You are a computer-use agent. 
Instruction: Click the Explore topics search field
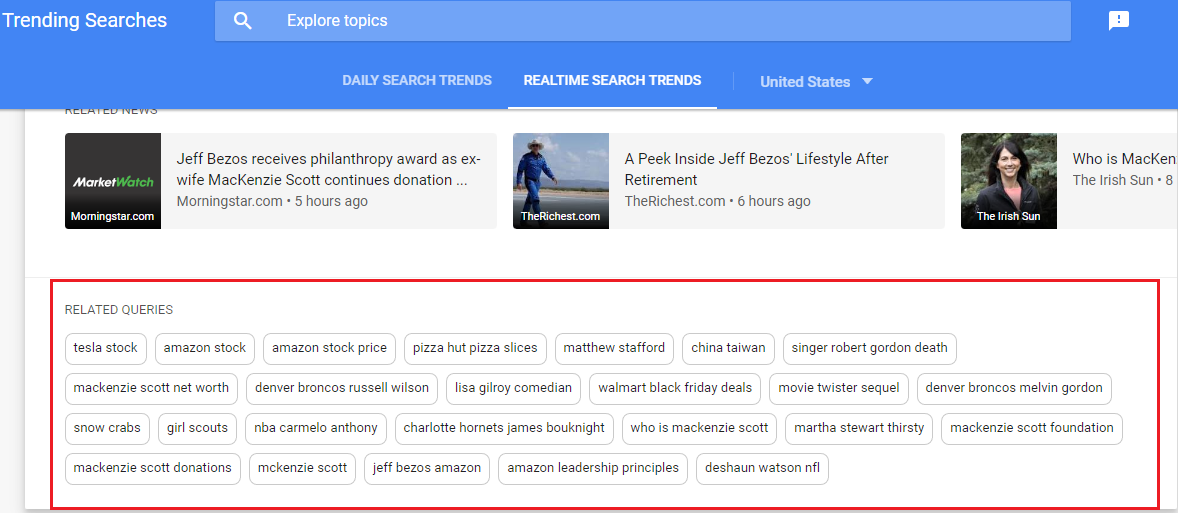tap(660, 21)
